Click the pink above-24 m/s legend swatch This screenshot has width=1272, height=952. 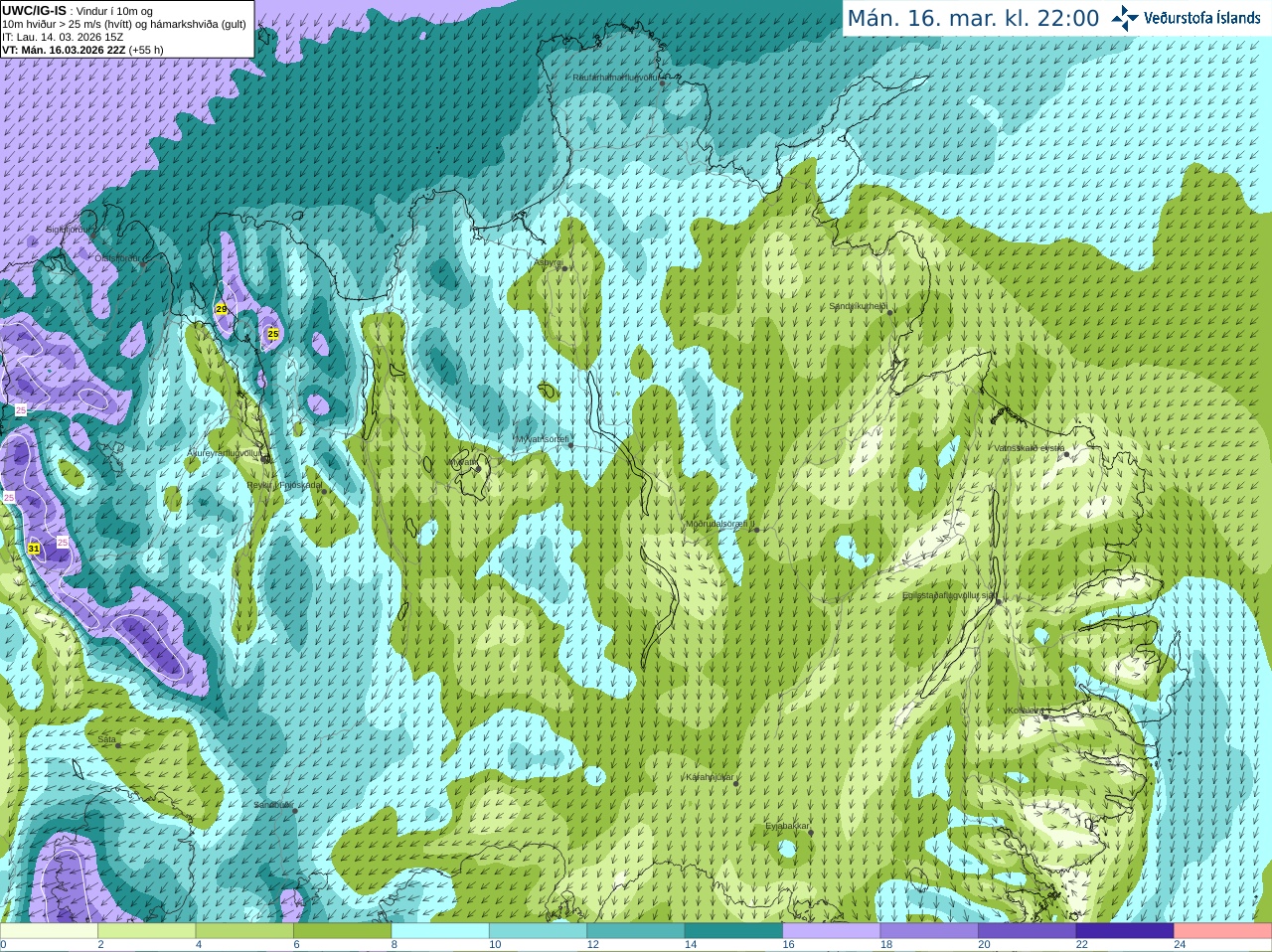coord(1223,931)
